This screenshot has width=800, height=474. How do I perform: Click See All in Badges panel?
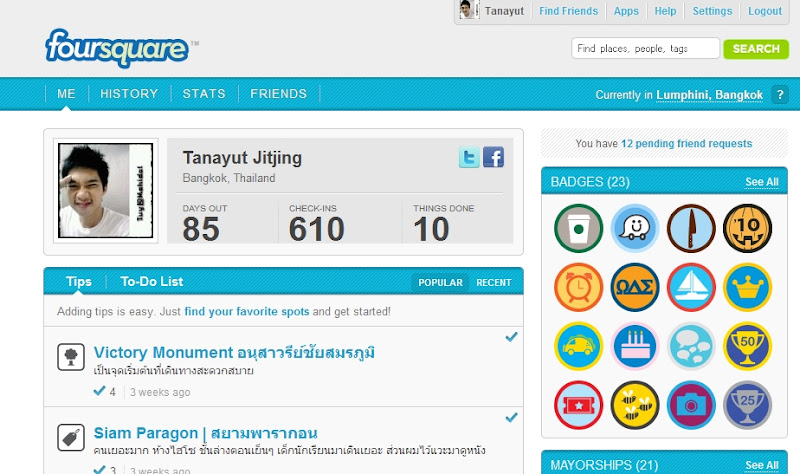point(761,182)
